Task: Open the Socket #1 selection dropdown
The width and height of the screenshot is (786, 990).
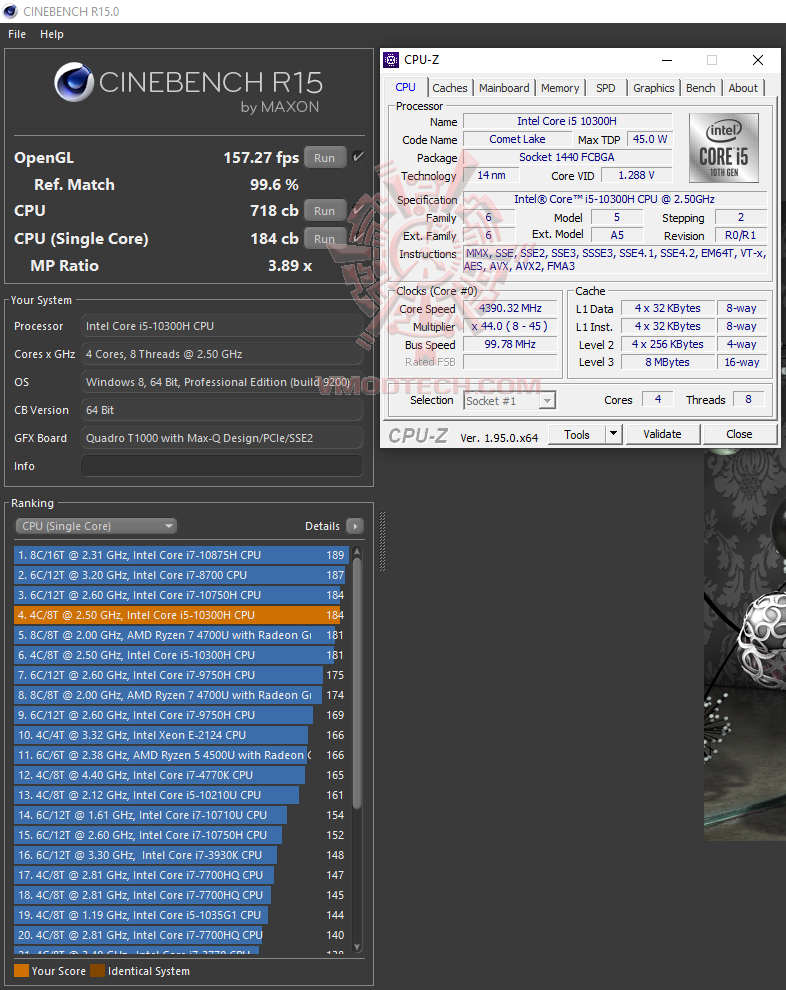Action: 510,401
